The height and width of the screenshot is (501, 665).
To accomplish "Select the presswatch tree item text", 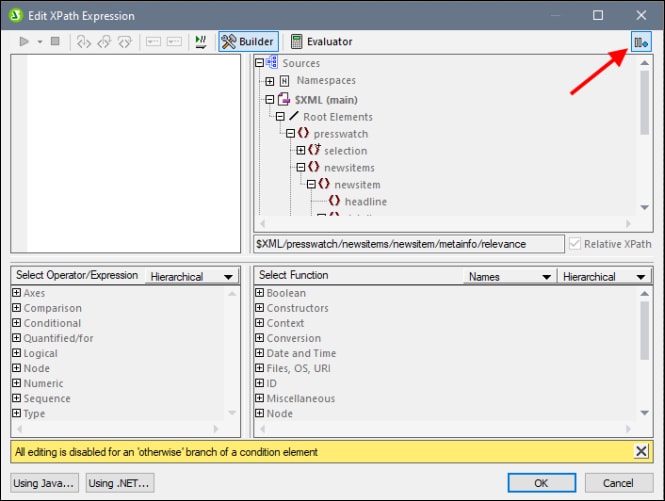I will tap(341, 134).
